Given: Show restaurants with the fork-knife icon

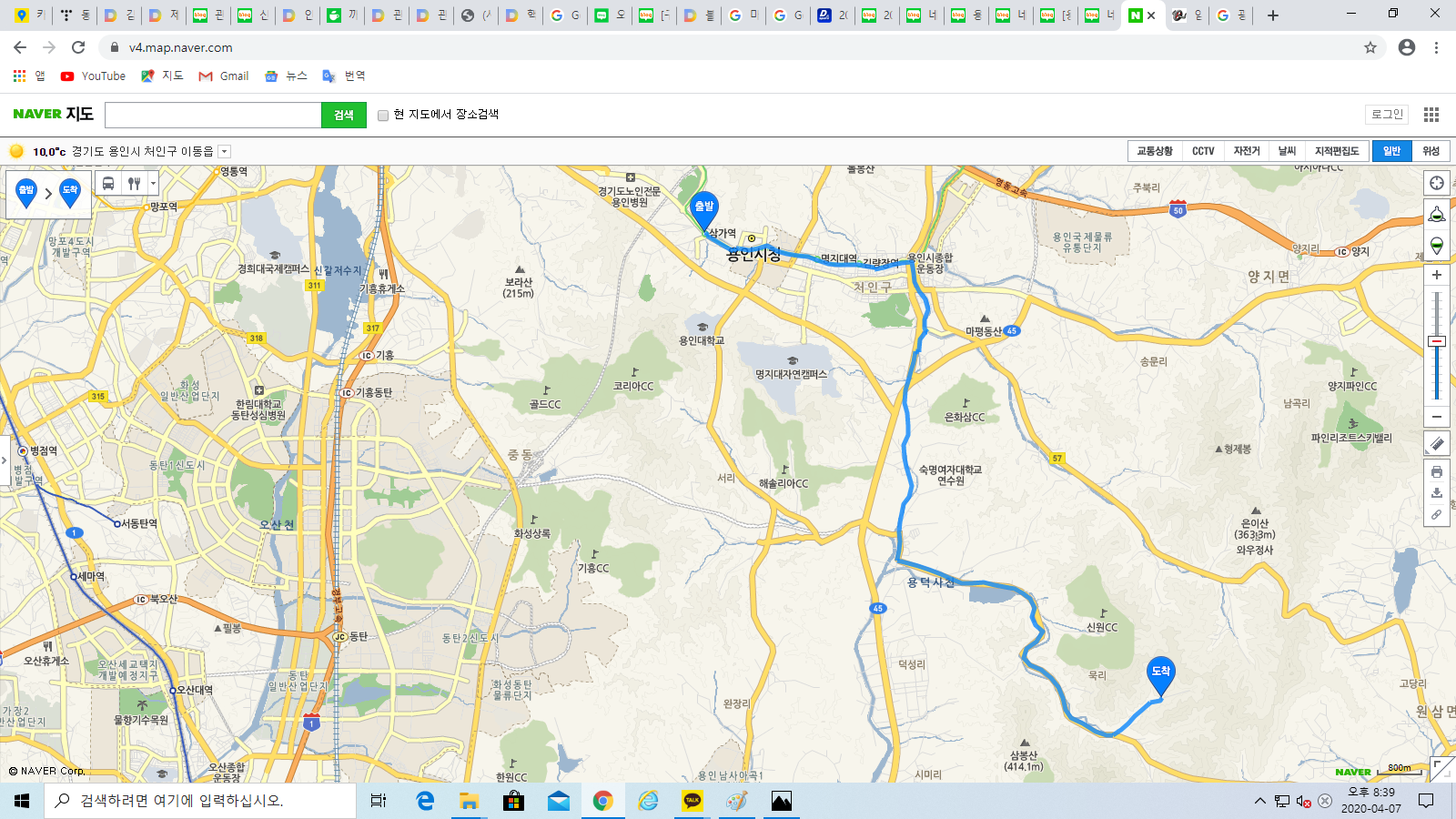Looking at the screenshot, I should 134,184.
